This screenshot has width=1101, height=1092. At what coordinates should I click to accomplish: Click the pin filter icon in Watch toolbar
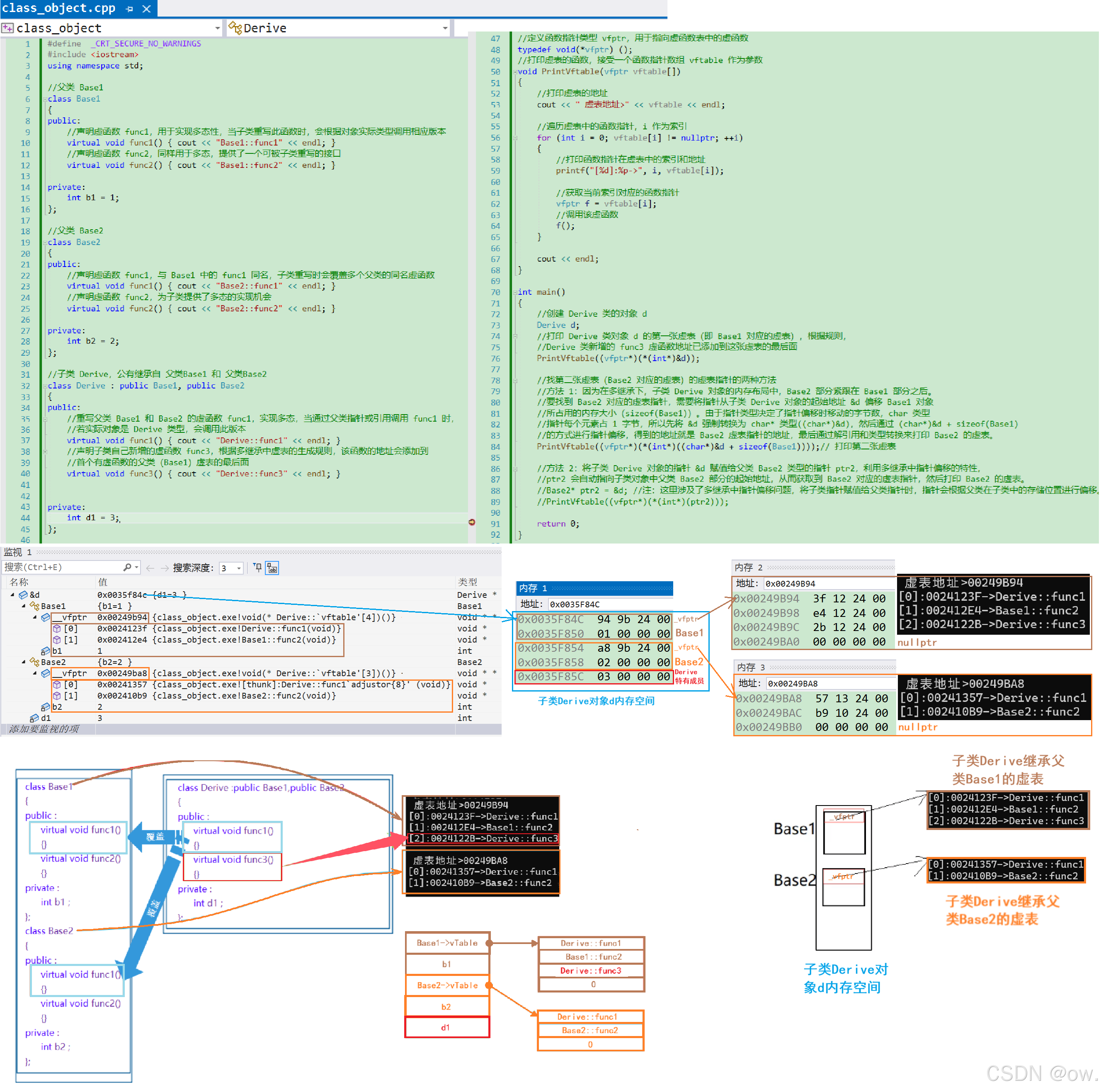257,567
